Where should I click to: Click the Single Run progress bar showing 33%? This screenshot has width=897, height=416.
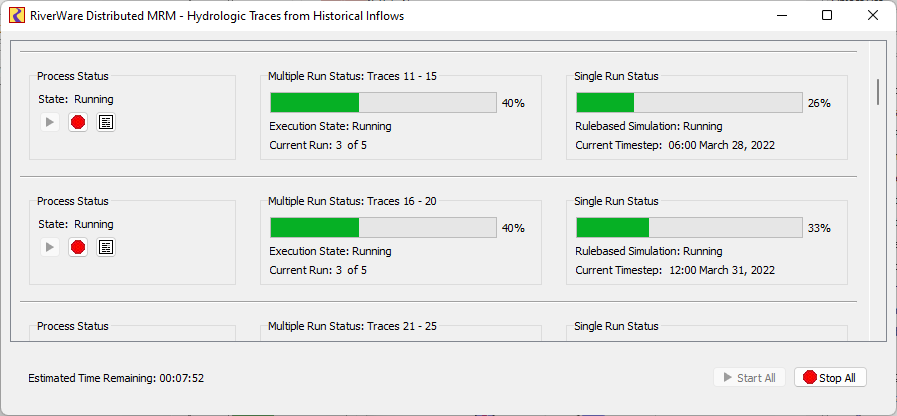click(x=689, y=227)
